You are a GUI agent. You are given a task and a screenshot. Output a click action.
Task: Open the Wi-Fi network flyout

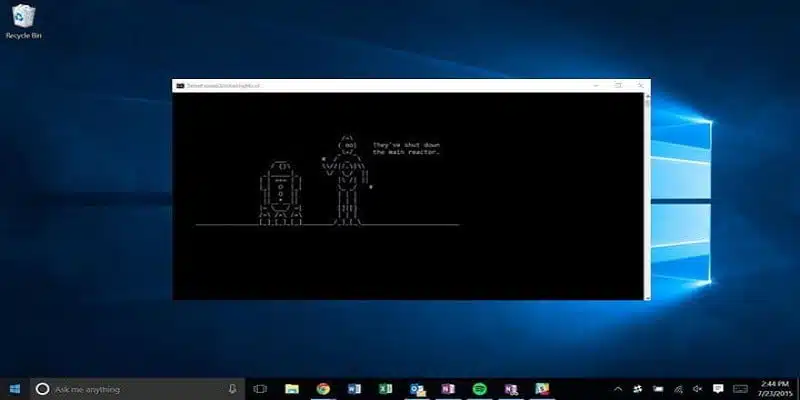tap(679, 388)
